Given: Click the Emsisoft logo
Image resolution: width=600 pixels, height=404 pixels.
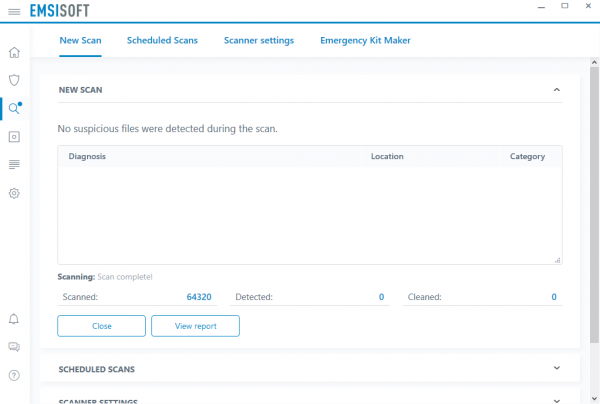Looking at the screenshot, I should (60, 11).
